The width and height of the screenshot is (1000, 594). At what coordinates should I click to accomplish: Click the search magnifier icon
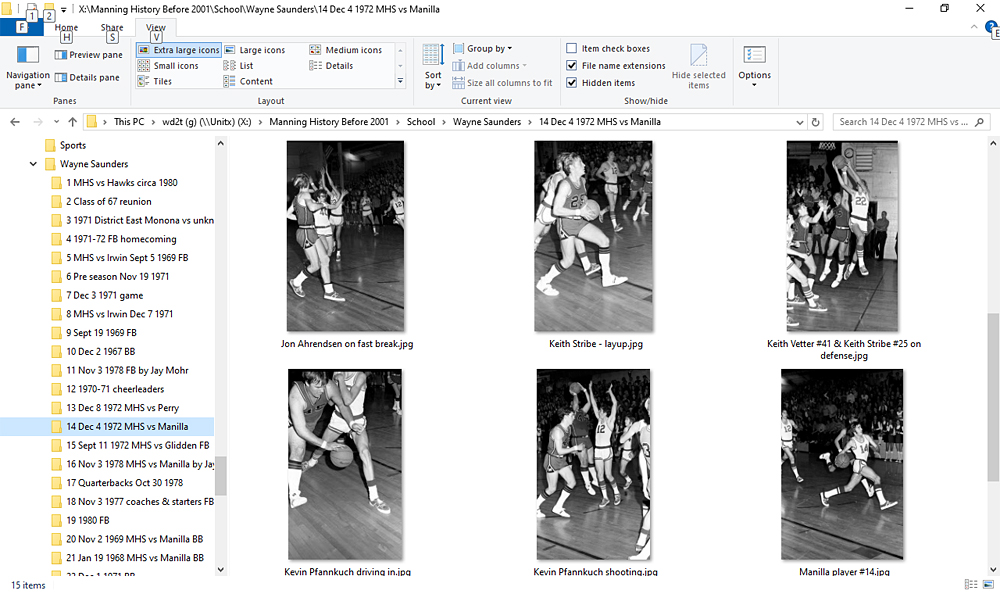(x=980, y=122)
